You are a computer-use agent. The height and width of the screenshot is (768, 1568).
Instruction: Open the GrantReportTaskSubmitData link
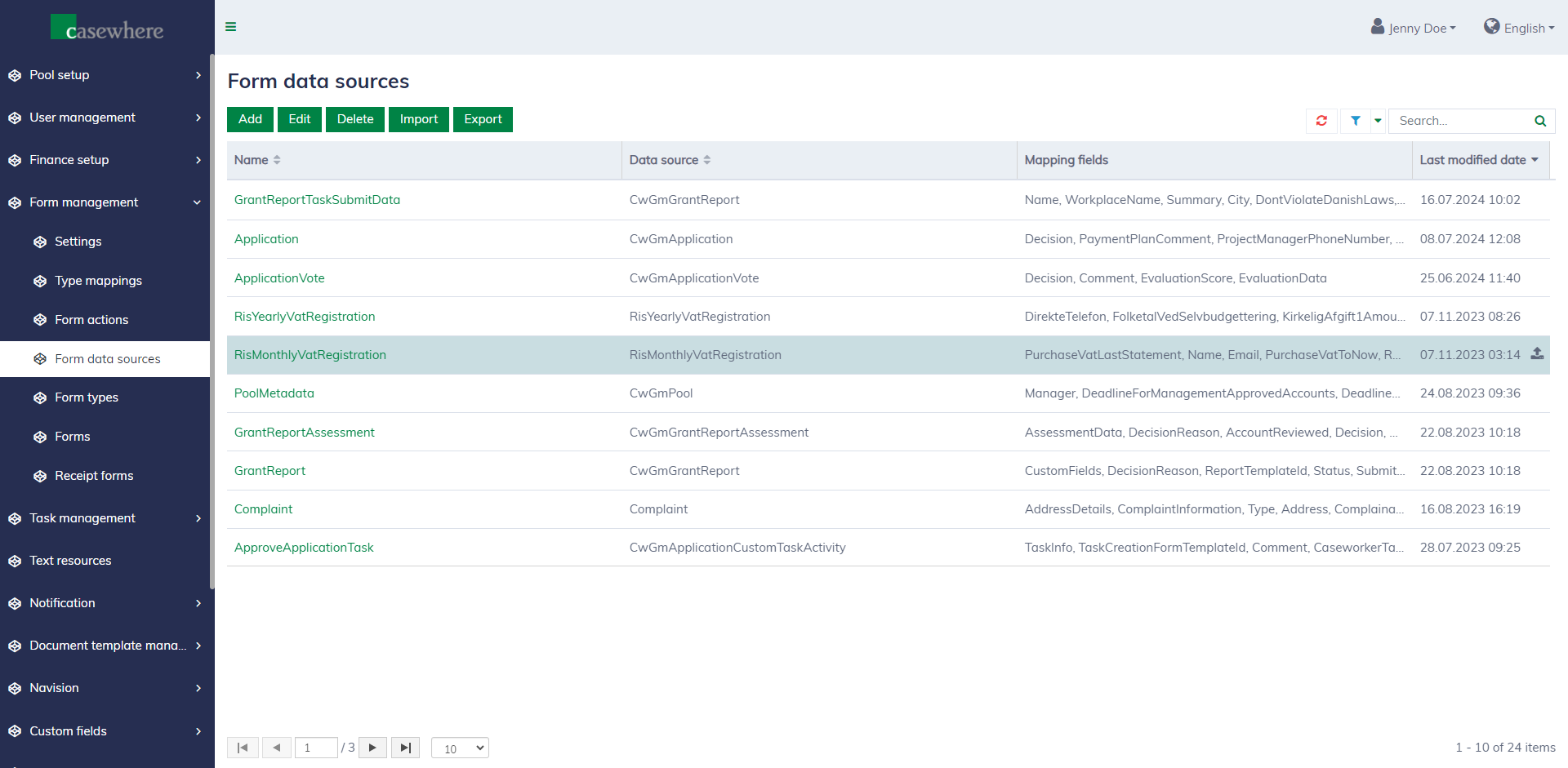tap(317, 200)
